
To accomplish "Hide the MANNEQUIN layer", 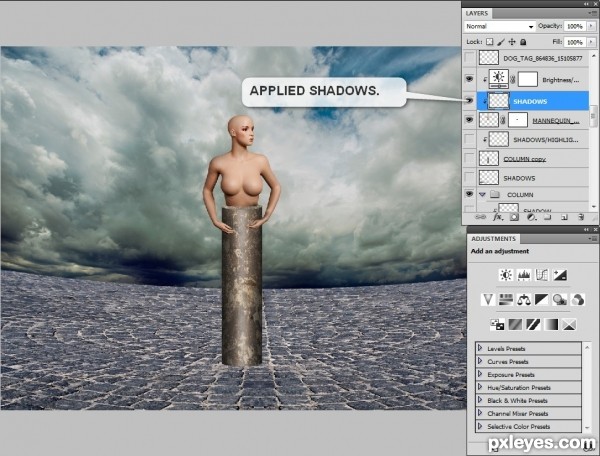I will [469, 120].
